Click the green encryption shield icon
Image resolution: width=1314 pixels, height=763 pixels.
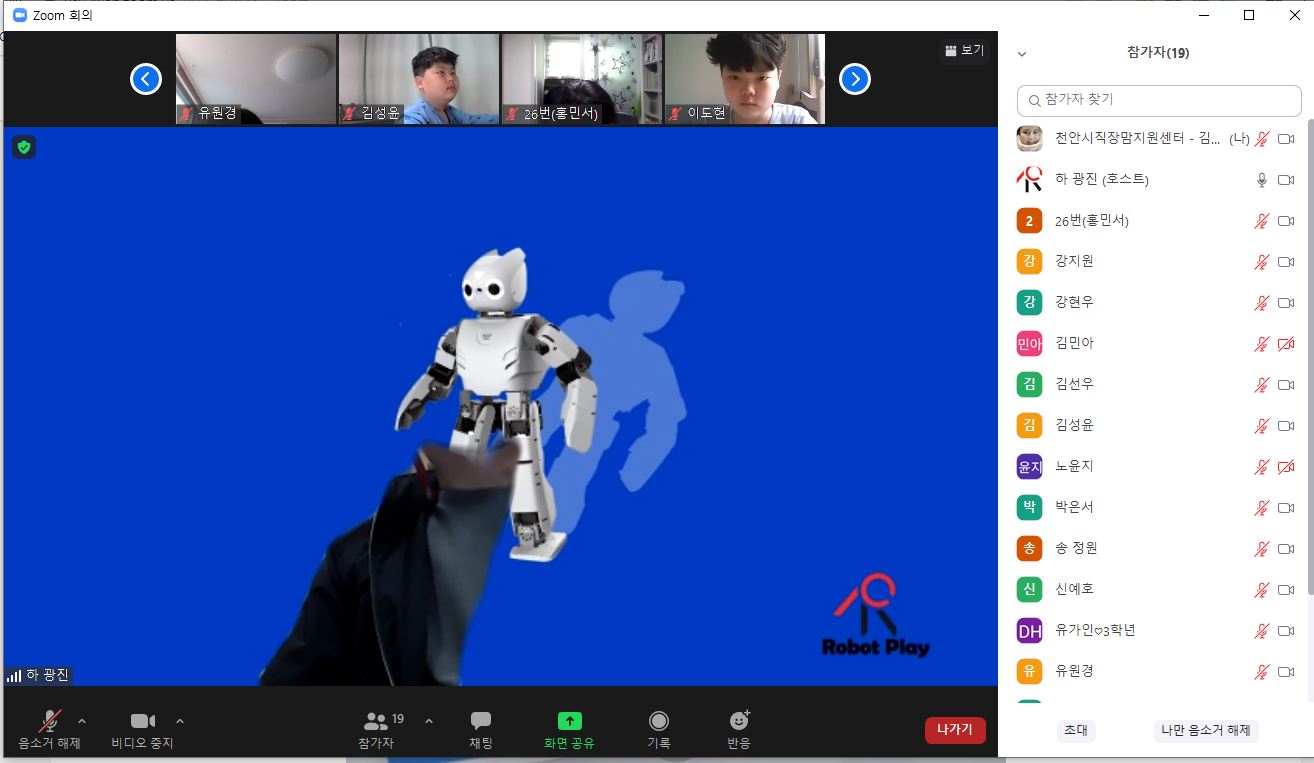[x=24, y=148]
